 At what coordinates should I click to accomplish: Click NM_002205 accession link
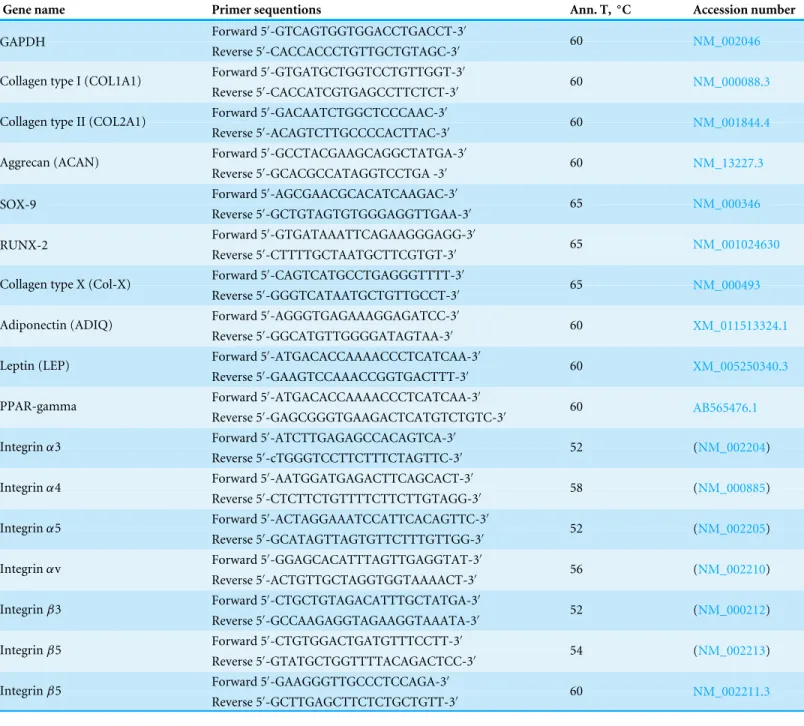(732, 529)
